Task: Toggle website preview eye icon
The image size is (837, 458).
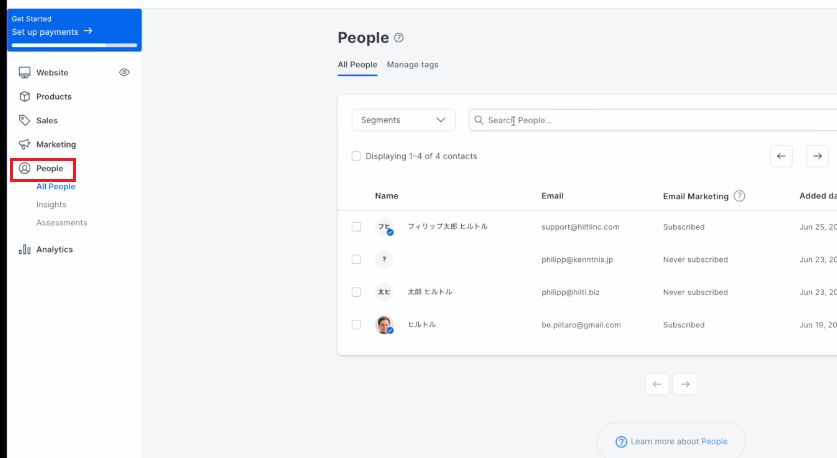Action: click(x=124, y=72)
